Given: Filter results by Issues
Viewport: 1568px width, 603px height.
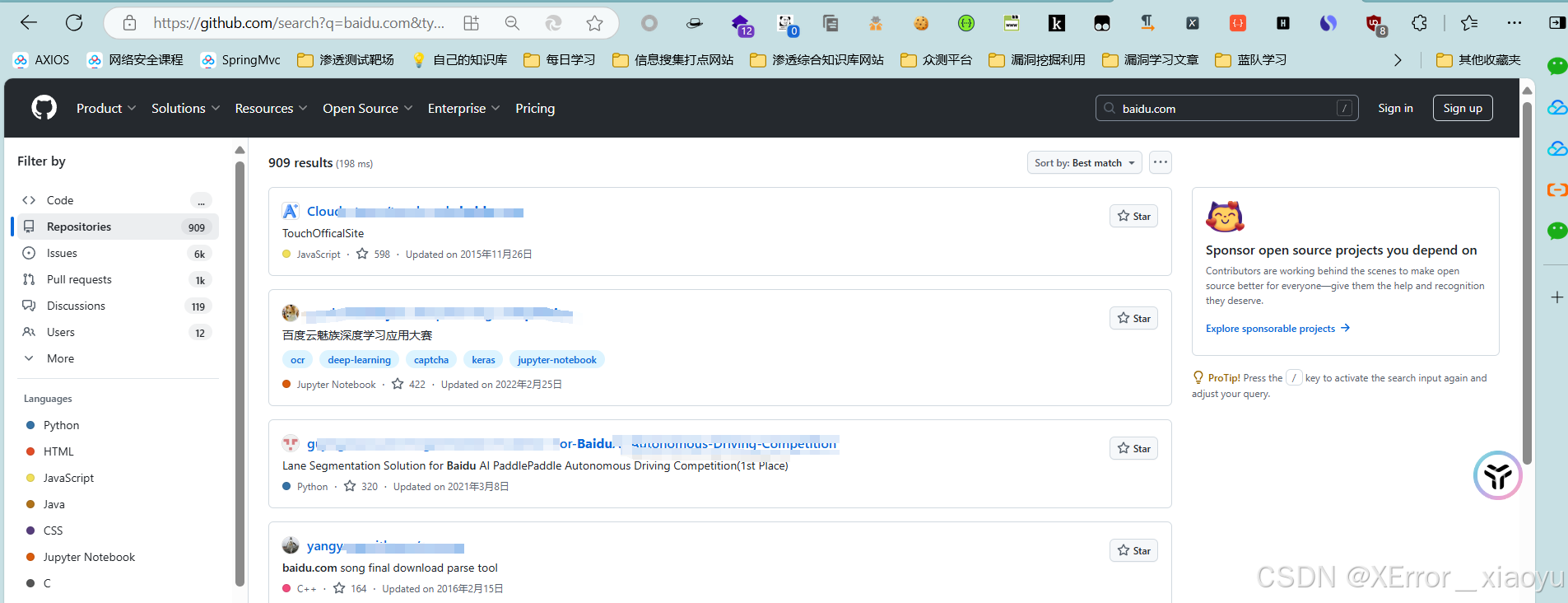Looking at the screenshot, I should point(118,253).
